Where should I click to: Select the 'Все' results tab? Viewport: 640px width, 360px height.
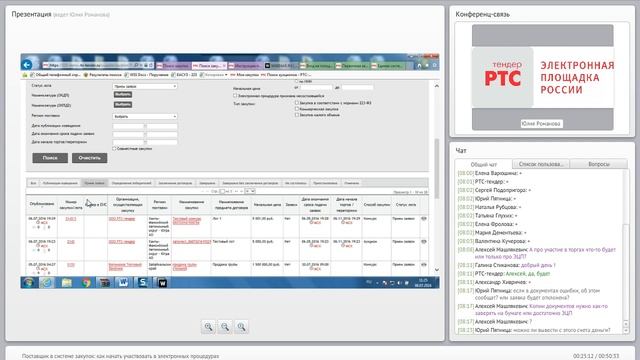[33, 183]
